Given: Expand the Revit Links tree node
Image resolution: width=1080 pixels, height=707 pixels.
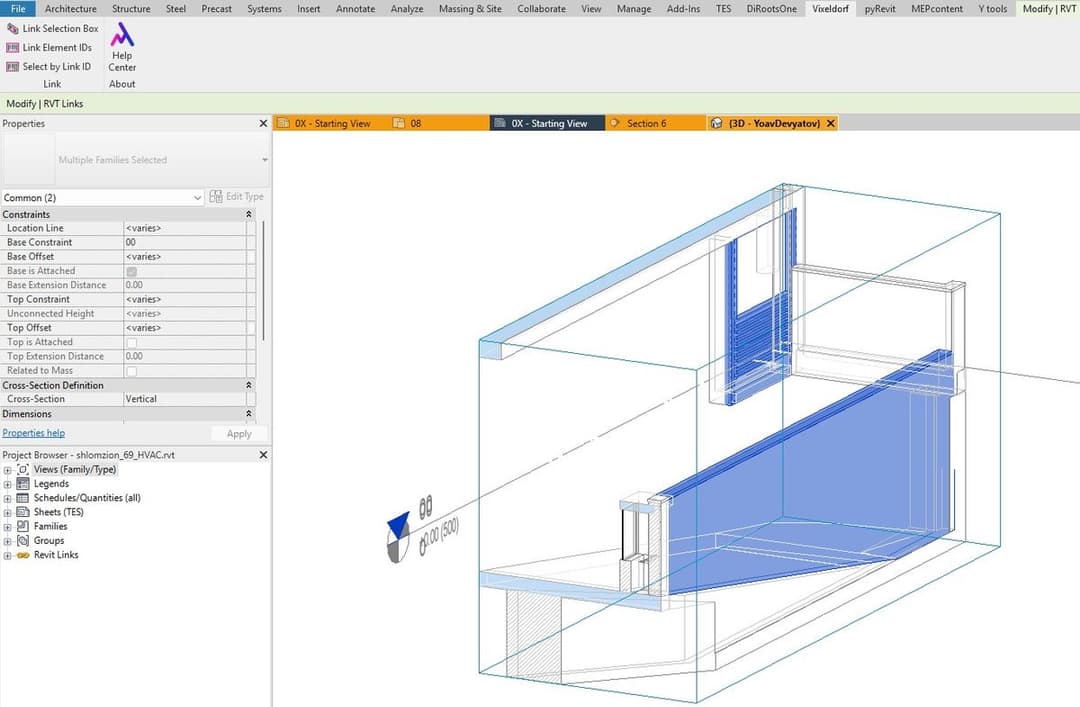Looking at the screenshot, I should [8, 555].
